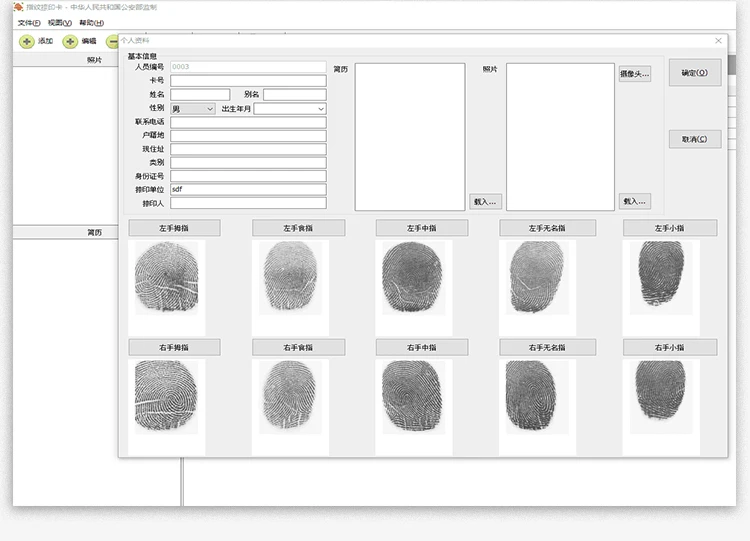Open the 性别 gender dropdown
The height and width of the screenshot is (541, 750).
(193, 109)
